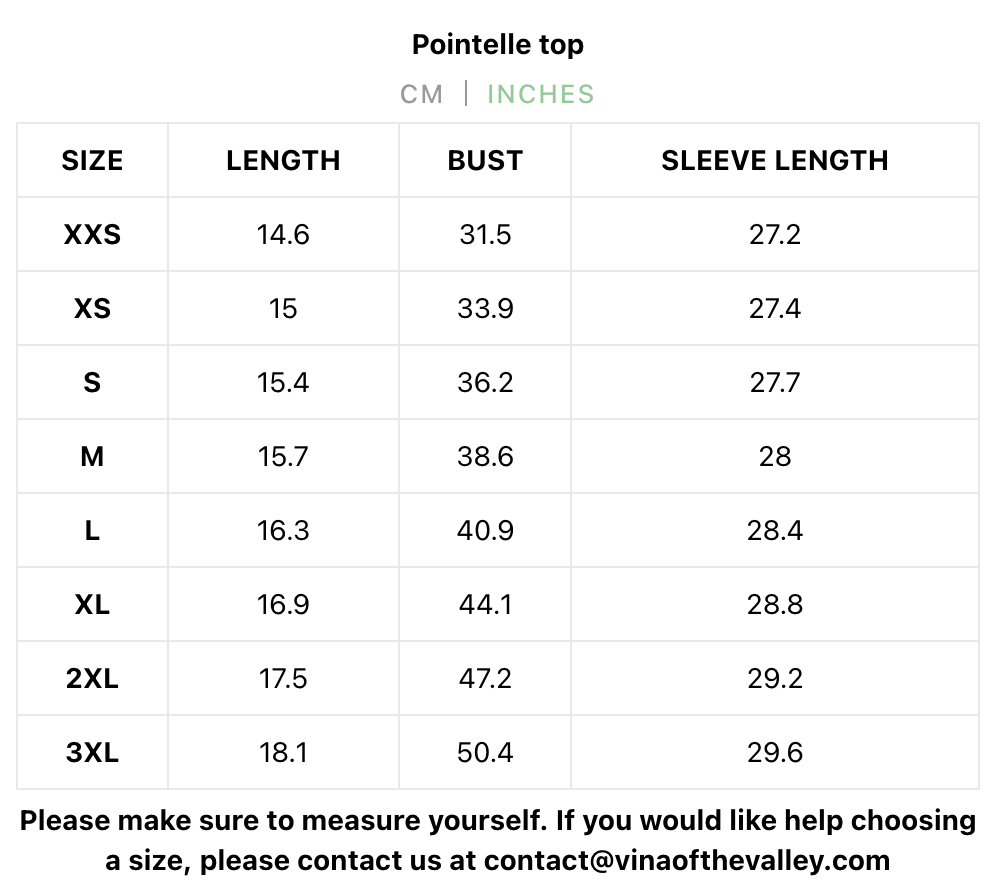Click the BUST column header

[x=485, y=160]
